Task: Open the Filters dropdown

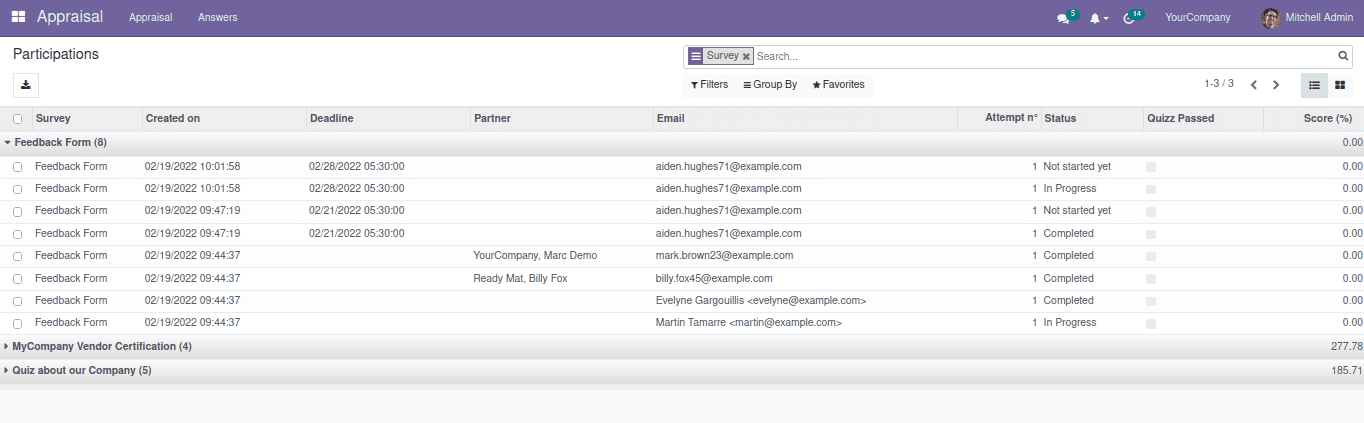Action: point(709,85)
